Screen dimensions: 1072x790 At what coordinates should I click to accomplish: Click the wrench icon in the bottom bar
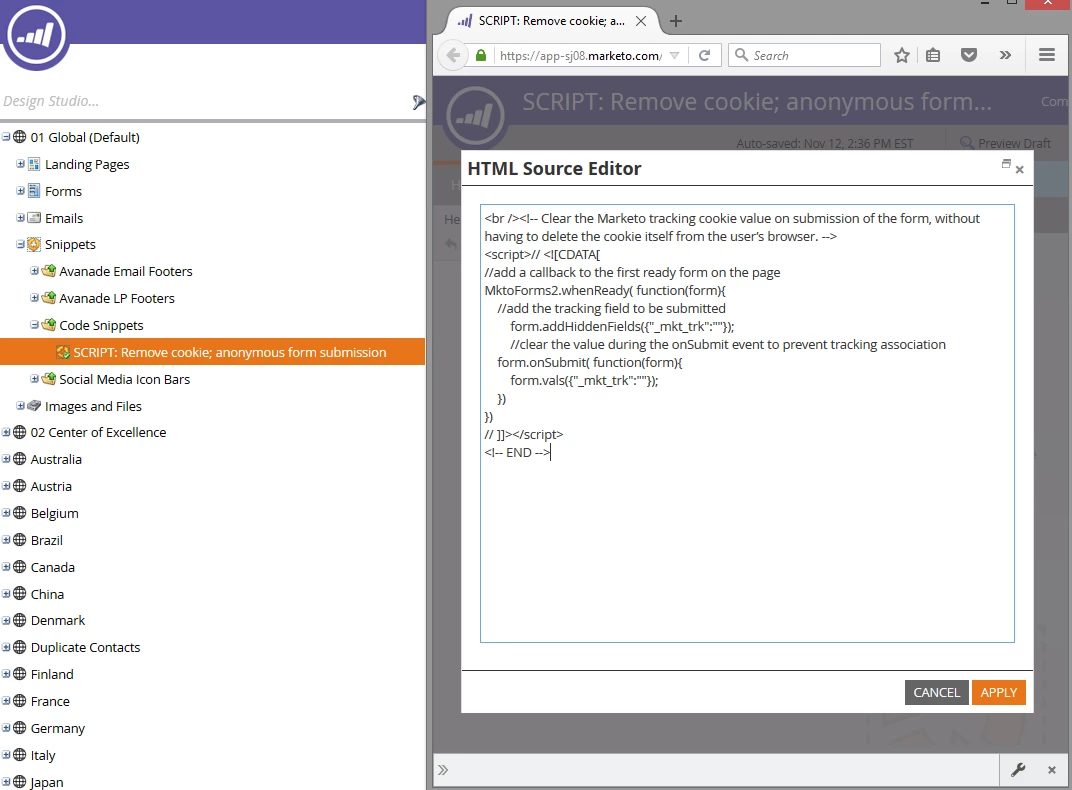pos(1018,770)
